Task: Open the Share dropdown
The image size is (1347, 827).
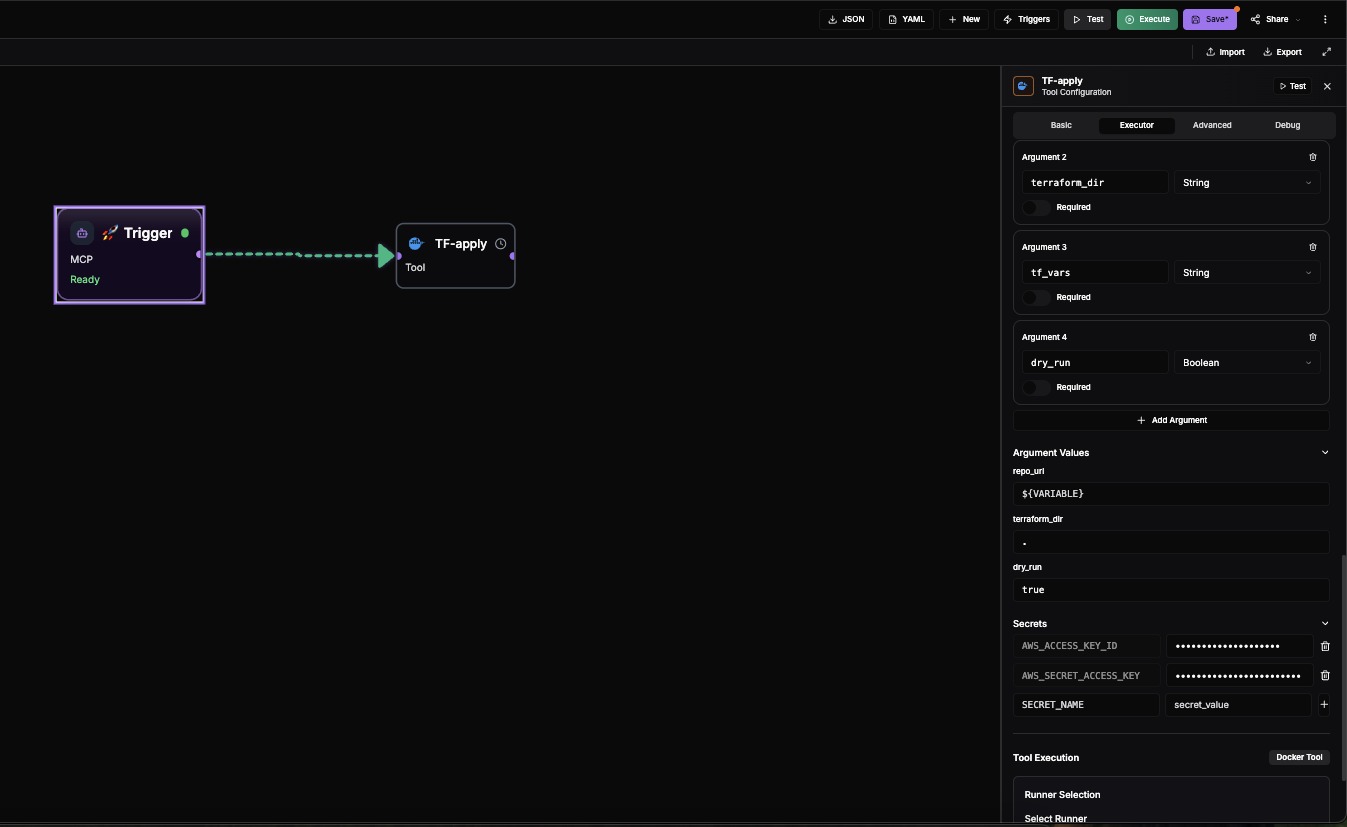Action: click(x=1275, y=19)
